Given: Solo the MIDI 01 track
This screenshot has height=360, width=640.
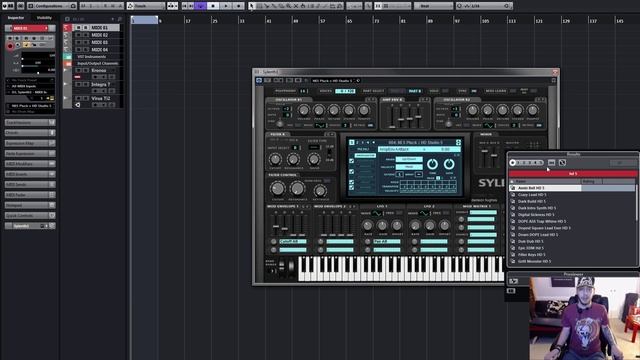Looking at the screenshot, I should [x=86, y=28].
